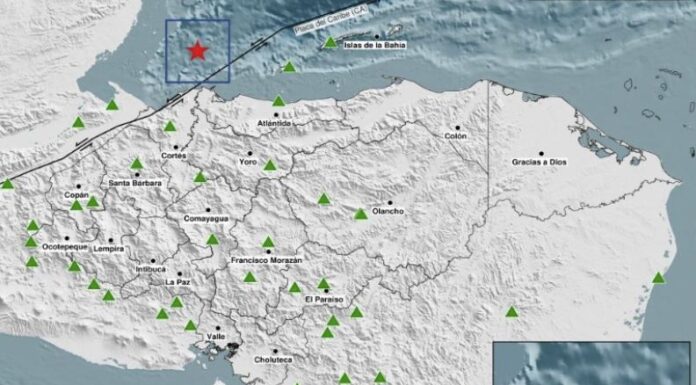
Task: Select the city dot above Gracias a Dios
Action: (x=541, y=154)
